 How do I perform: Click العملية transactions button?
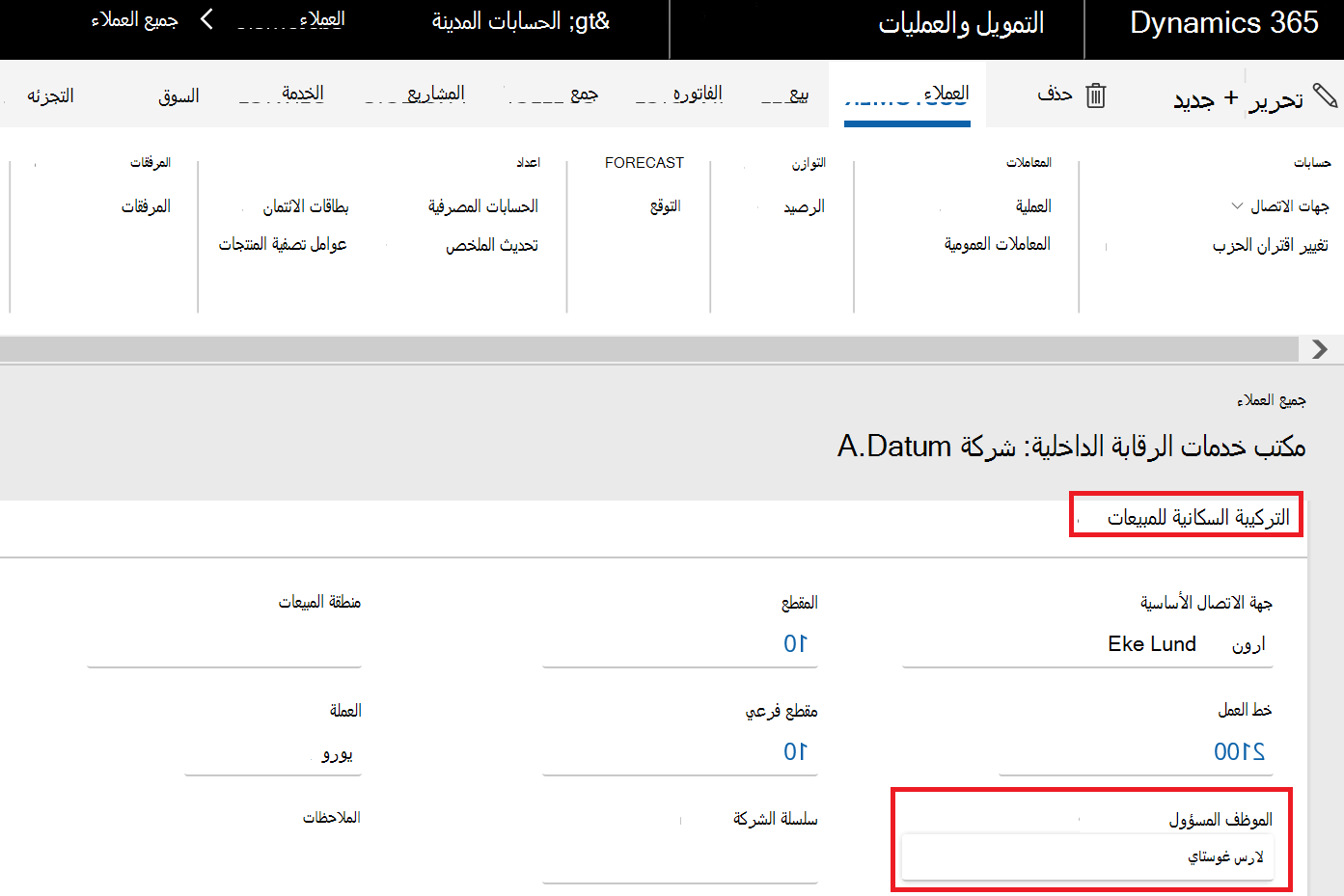[1033, 206]
